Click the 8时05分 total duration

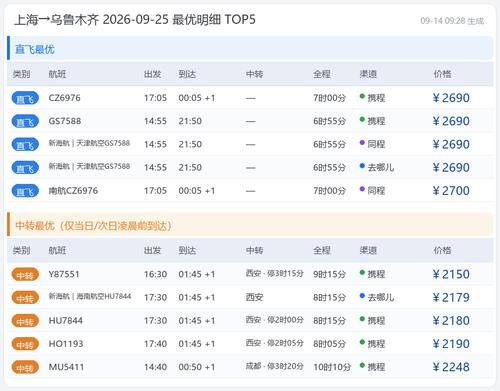[329, 344]
